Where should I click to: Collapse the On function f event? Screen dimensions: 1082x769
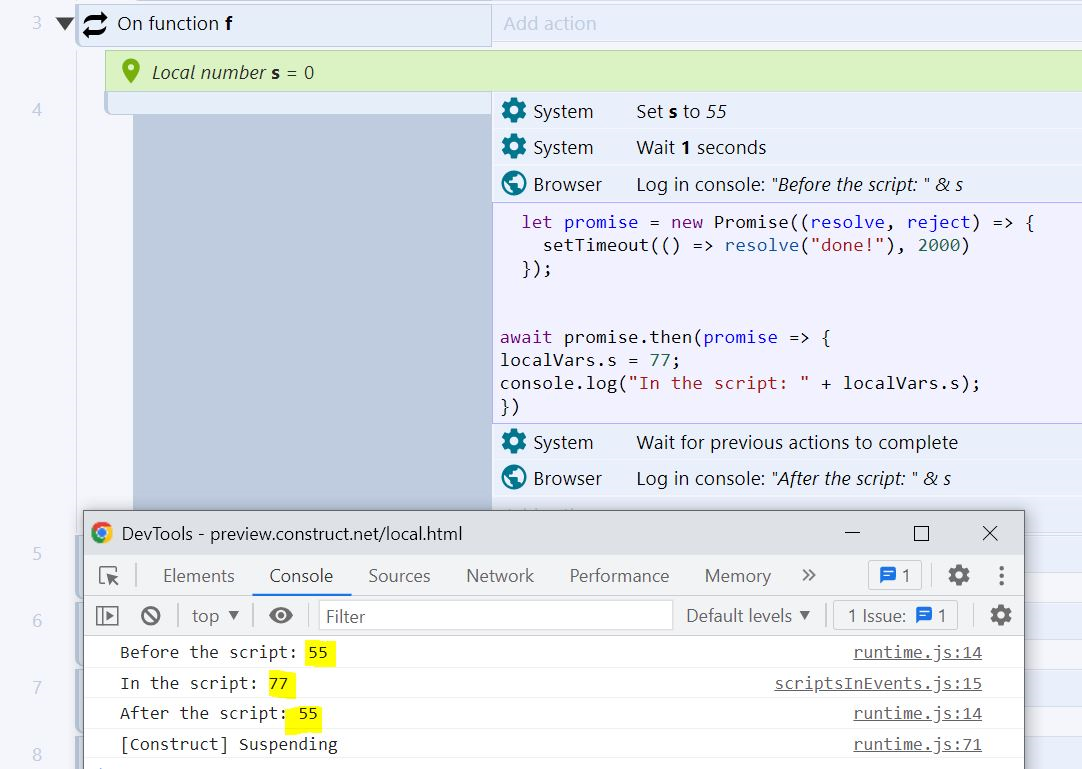pos(65,23)
